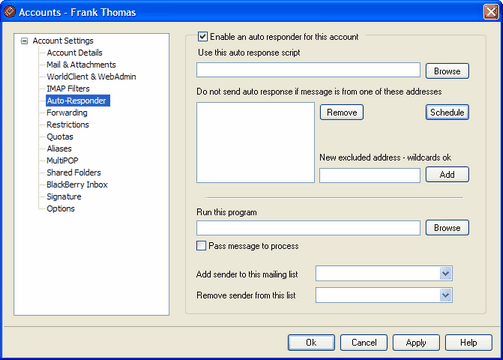Show the Quotas settings

[x=60, y=137]
